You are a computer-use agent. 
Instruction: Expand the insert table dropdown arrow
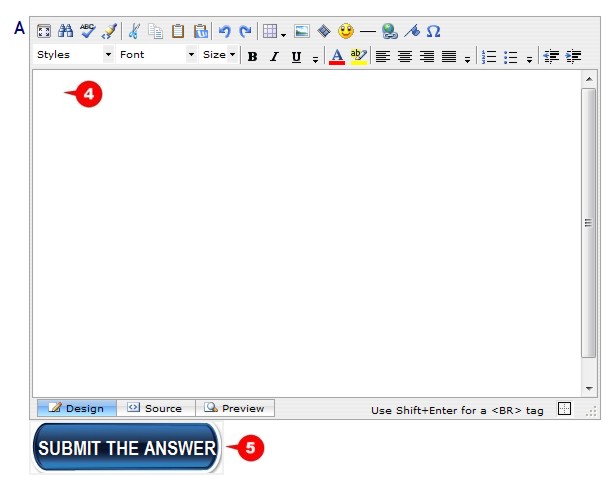[x=284, y=35]
